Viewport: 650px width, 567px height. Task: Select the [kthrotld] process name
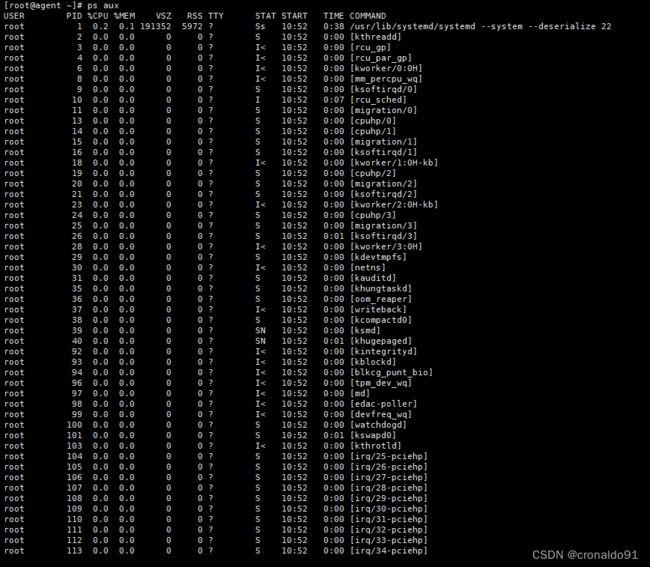(376, 446)
